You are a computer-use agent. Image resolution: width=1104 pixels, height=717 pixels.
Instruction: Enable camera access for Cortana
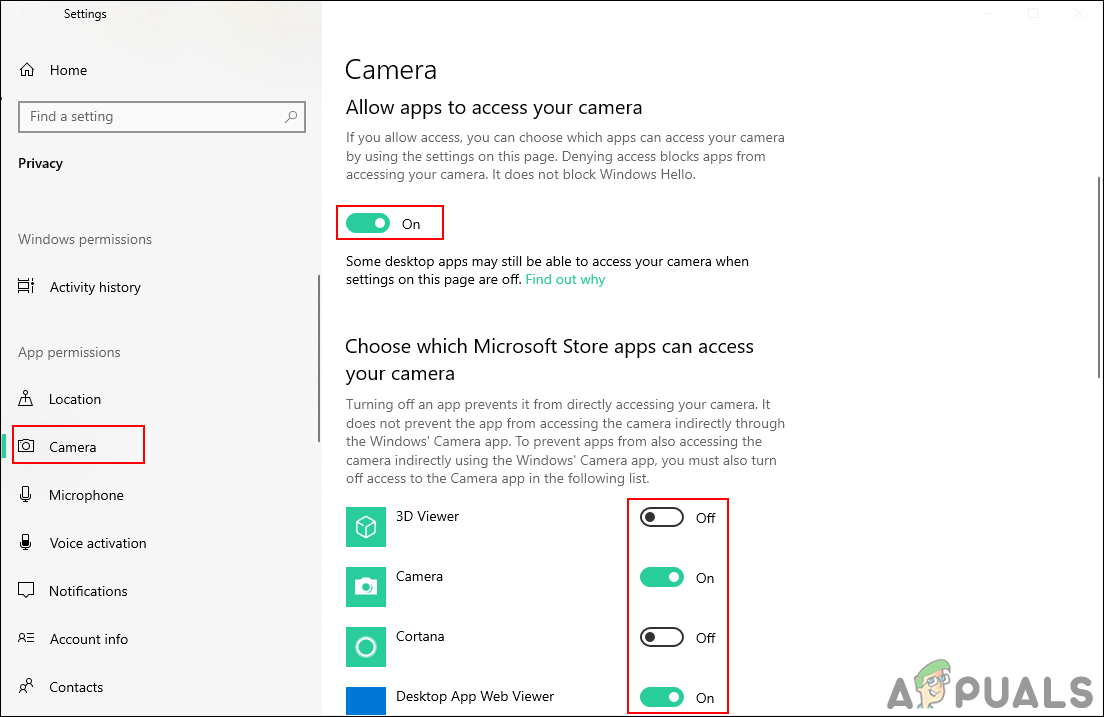tap(662, 638)
